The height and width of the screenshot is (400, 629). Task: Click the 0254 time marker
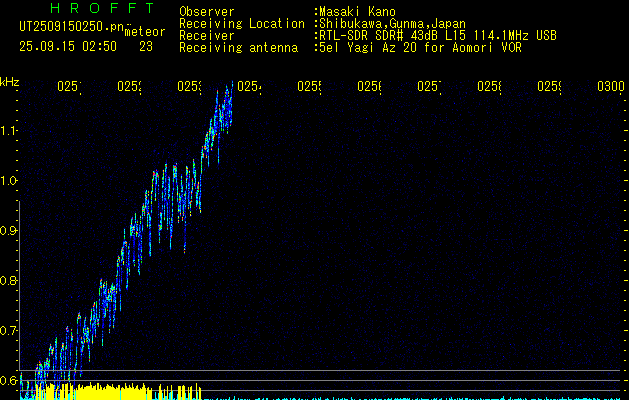pyautogui.click(x=250, y=87)
